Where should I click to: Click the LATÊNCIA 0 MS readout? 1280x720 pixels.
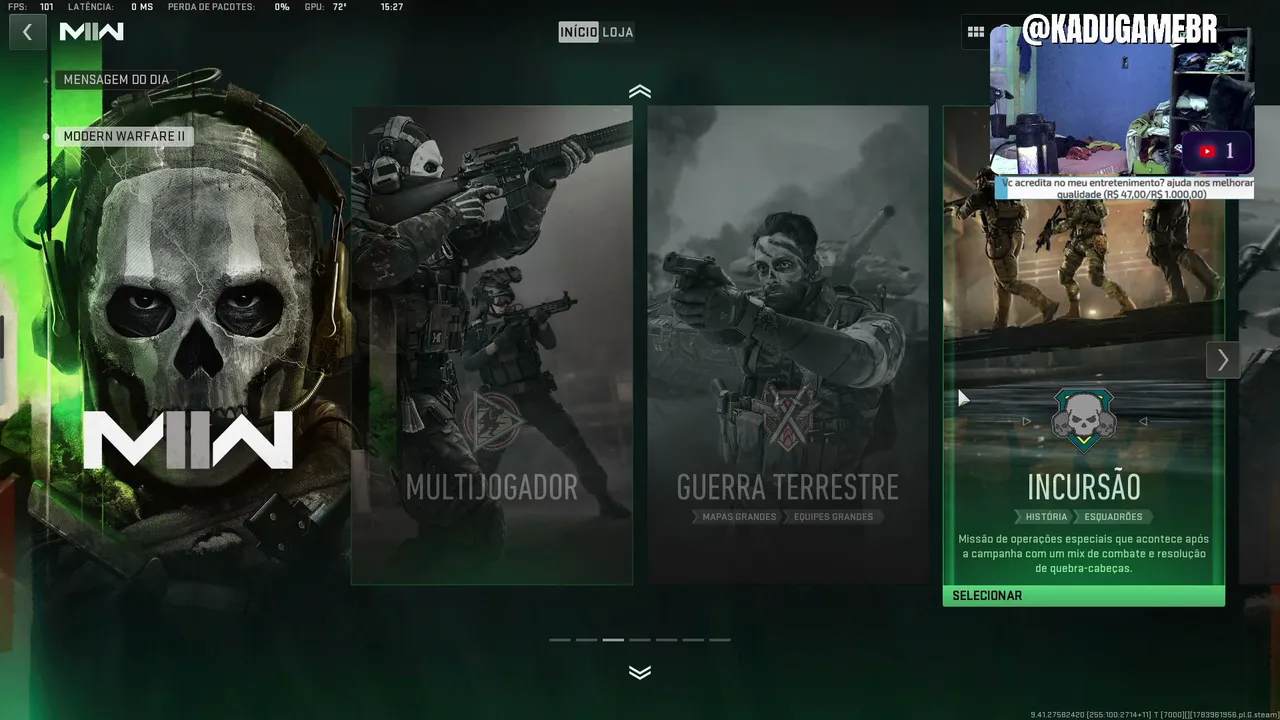(x=111, y=7)
